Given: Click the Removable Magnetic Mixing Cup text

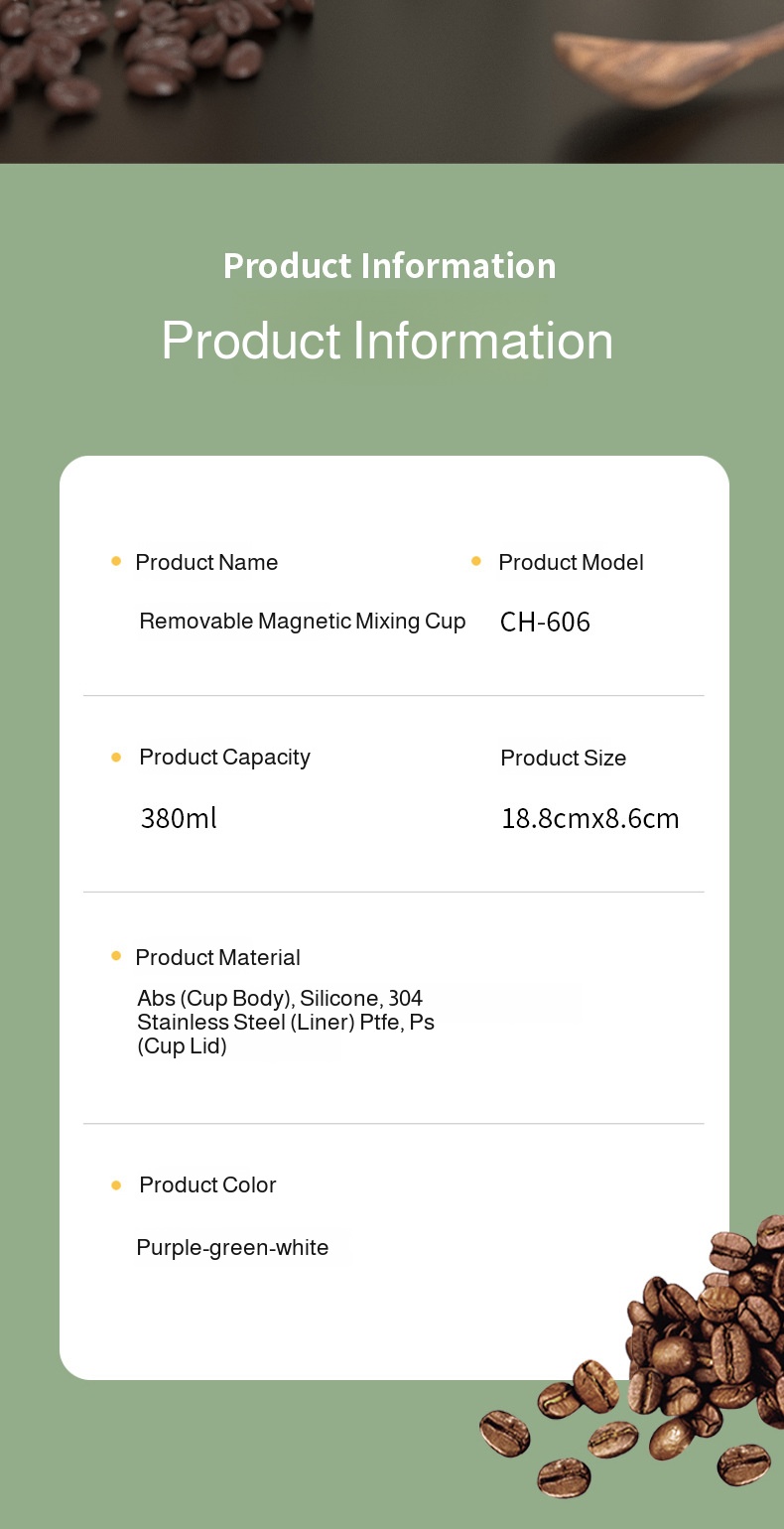Looking at the screenshot, I should 303,622.
